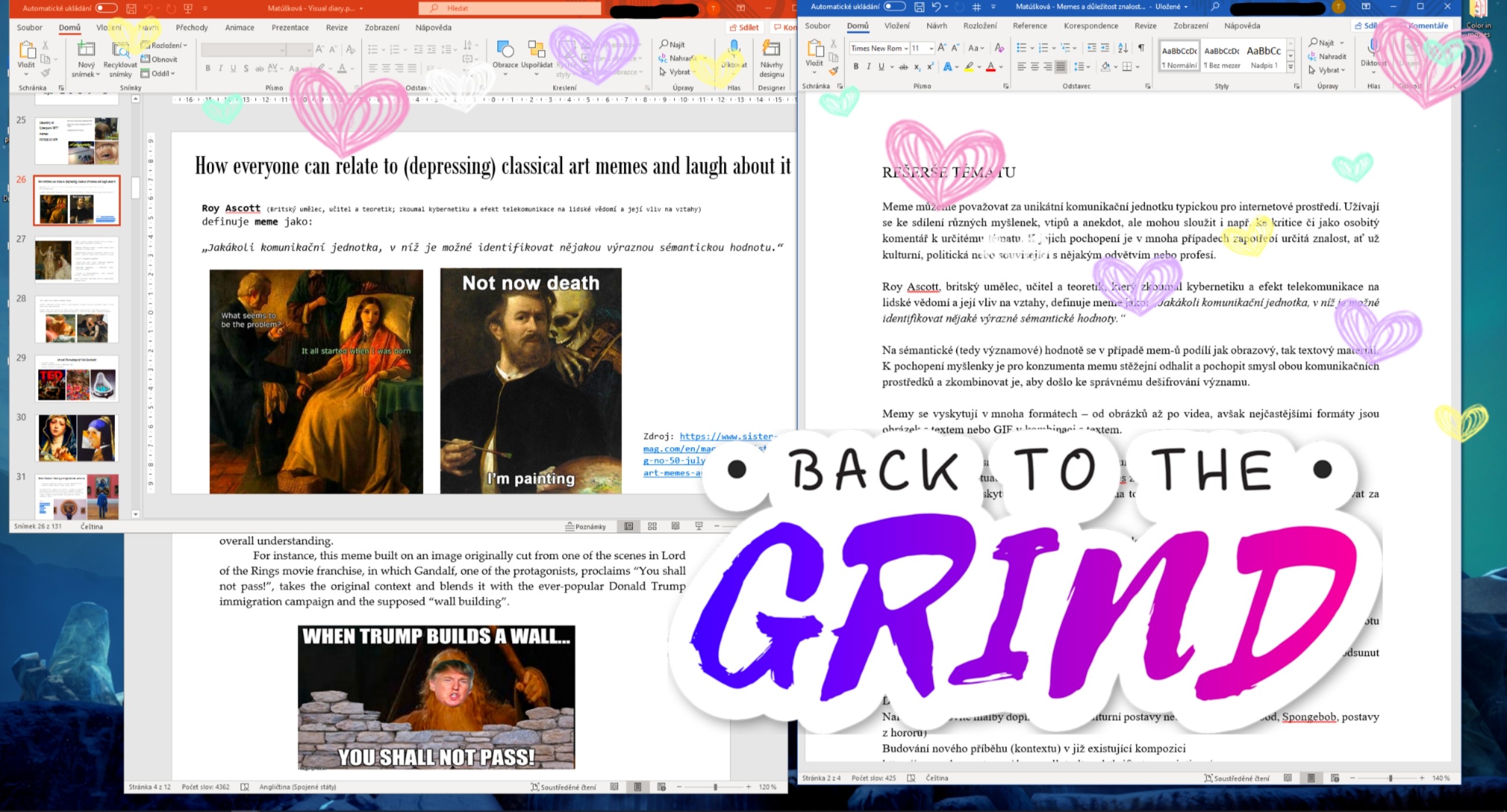
Task: Open the Vybrat dropdown in Word
Action: (1327, 70)
